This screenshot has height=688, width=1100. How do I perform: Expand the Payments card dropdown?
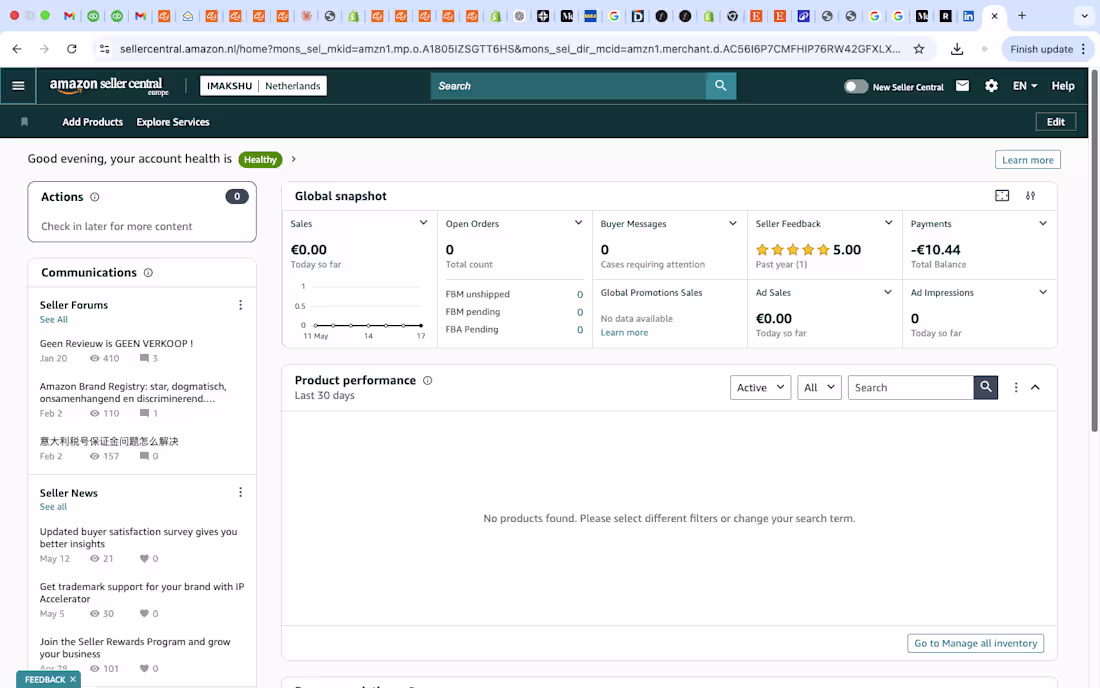click(x=1043, y=224)
